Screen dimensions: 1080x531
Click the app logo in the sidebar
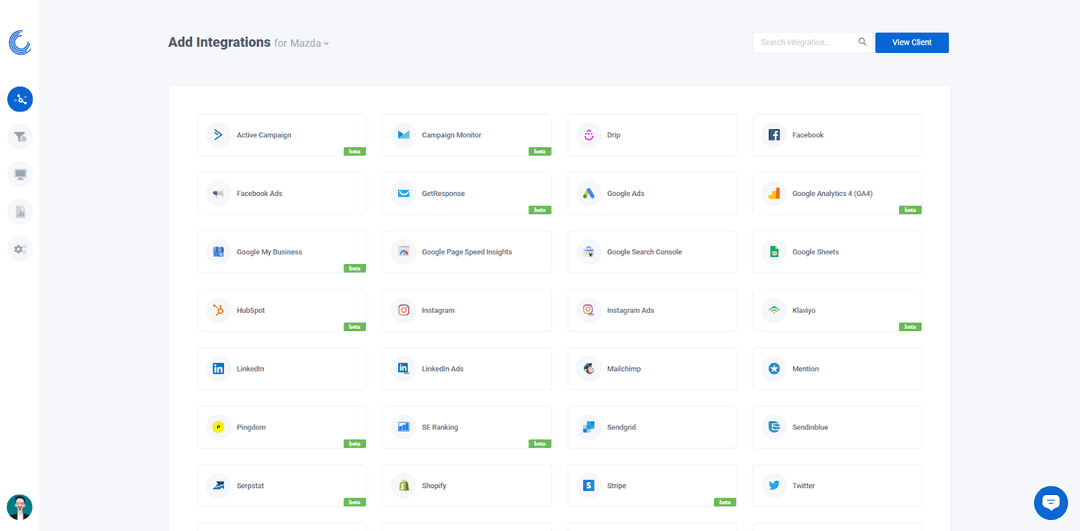pyautogui.click(x=20, y=43)
